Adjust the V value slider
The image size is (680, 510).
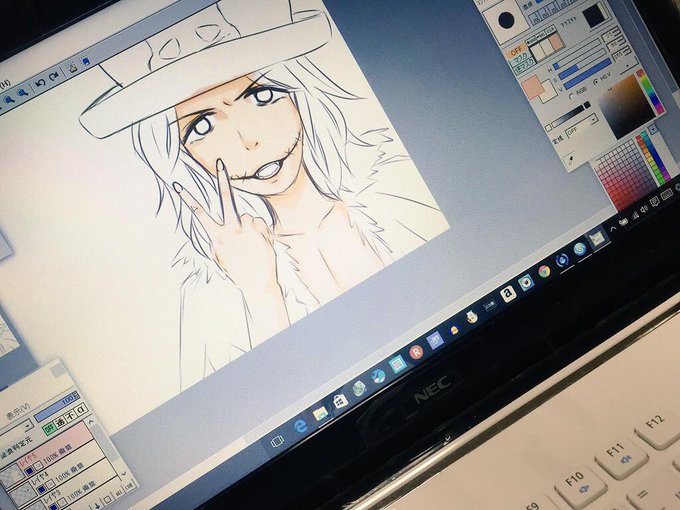pyautogui.click(x=587, y=75)
